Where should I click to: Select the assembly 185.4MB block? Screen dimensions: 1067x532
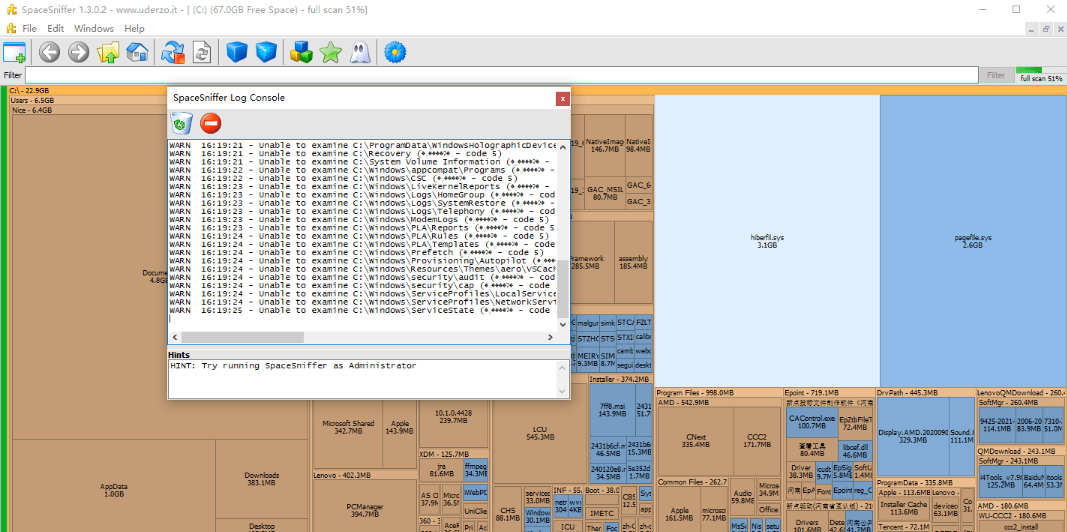click(x=633, y=262)
